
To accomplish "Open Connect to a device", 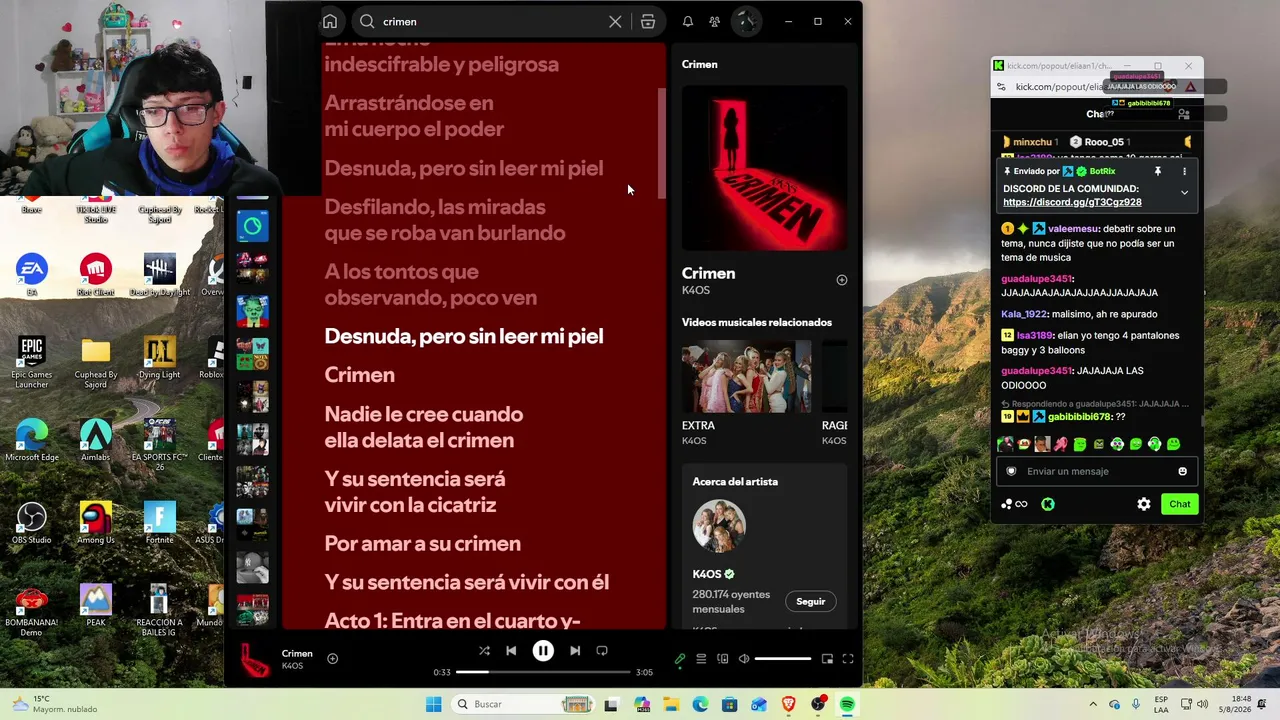I will 722,659.
